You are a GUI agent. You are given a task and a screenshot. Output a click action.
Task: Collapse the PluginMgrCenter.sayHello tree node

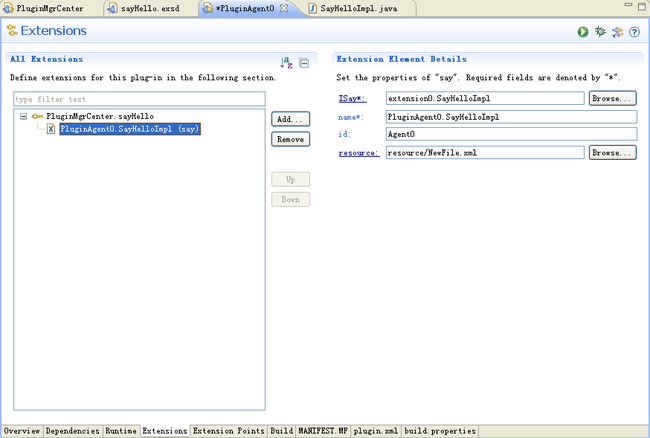pyautogui.click(x=24, y=116)
